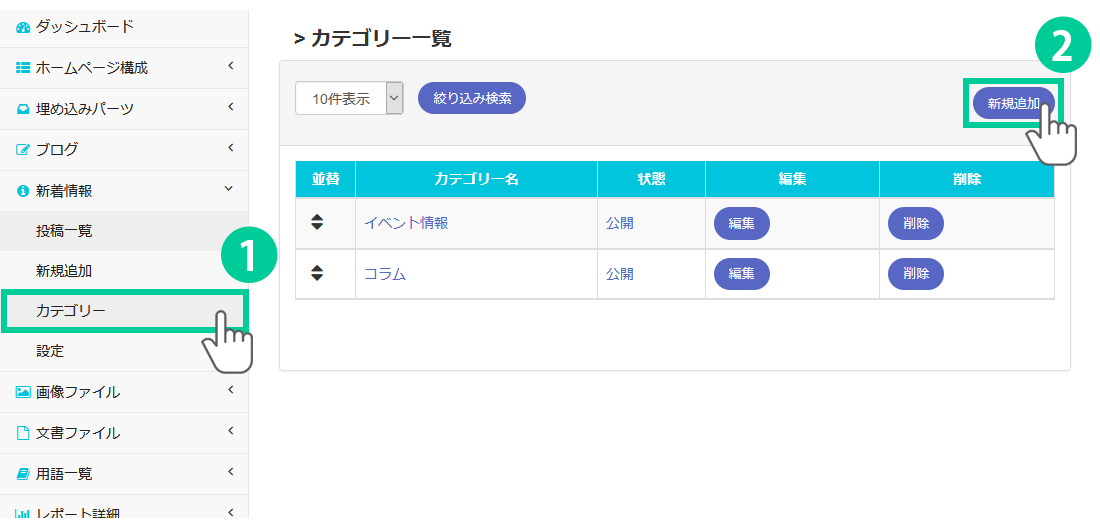Click the sort handle for コラム row

click(x=317, y=273)
